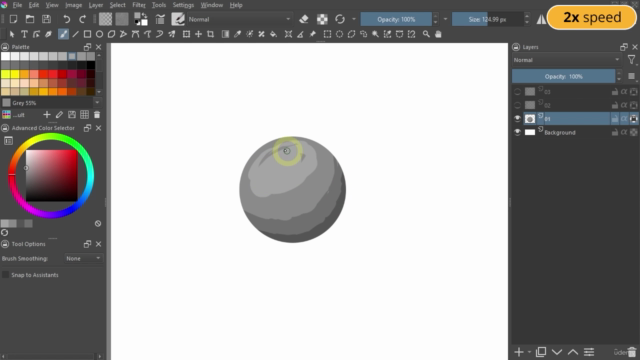Open the layer blending mode dropdown
Viewport: 640px width, 360px height.
[567, 60]
